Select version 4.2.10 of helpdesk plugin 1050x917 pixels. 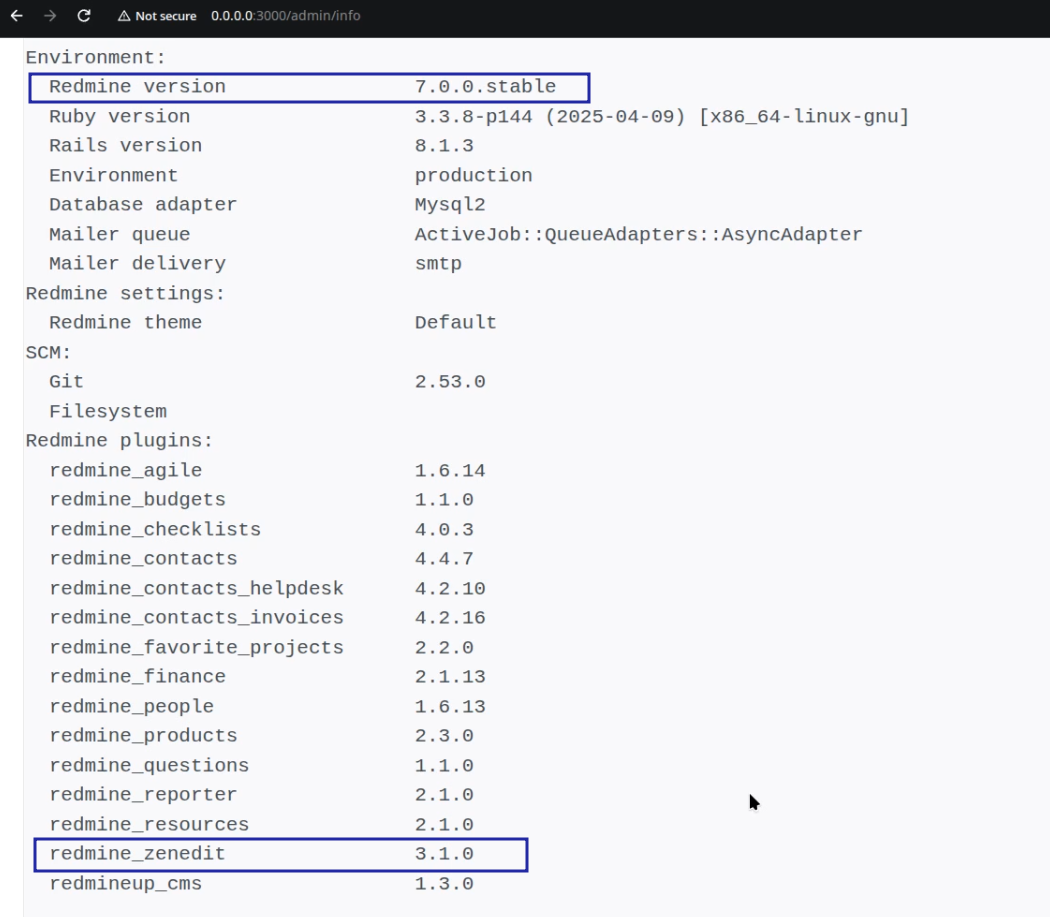click(x=450, y=588)
